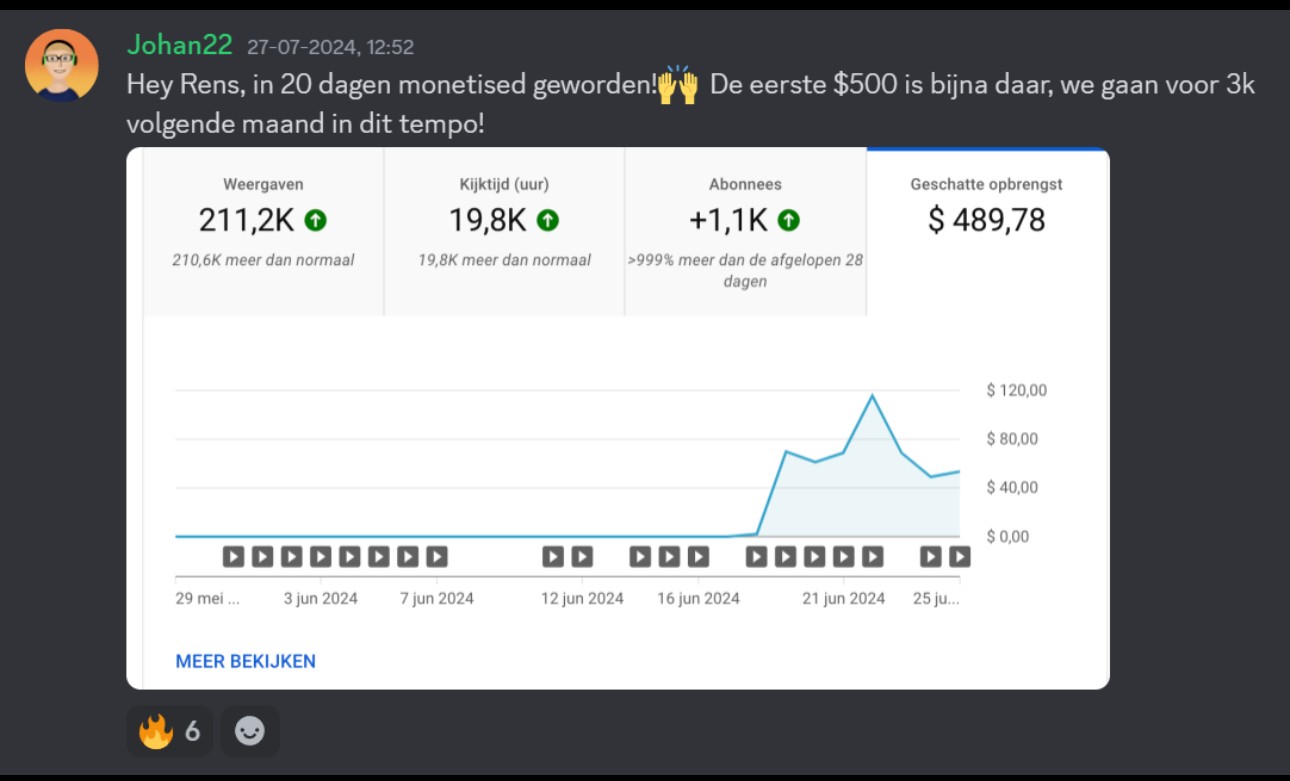Click the '12 jun 2024' date label
Screen dimensions: 1290x781
tap(582, 599)
